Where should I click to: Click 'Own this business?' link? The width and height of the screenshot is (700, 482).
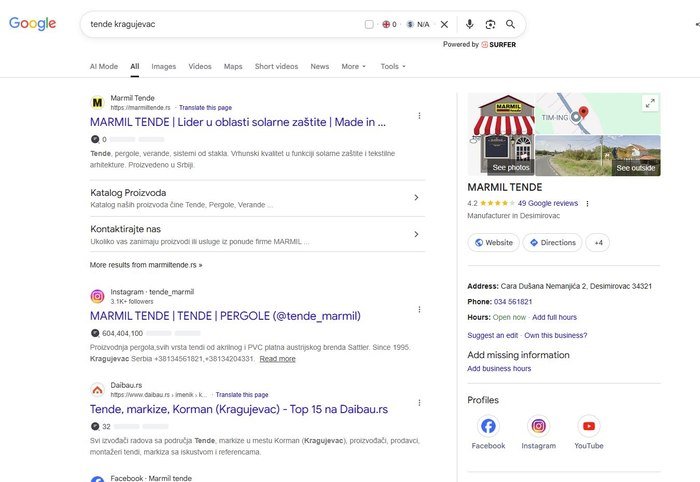[556, 335]
